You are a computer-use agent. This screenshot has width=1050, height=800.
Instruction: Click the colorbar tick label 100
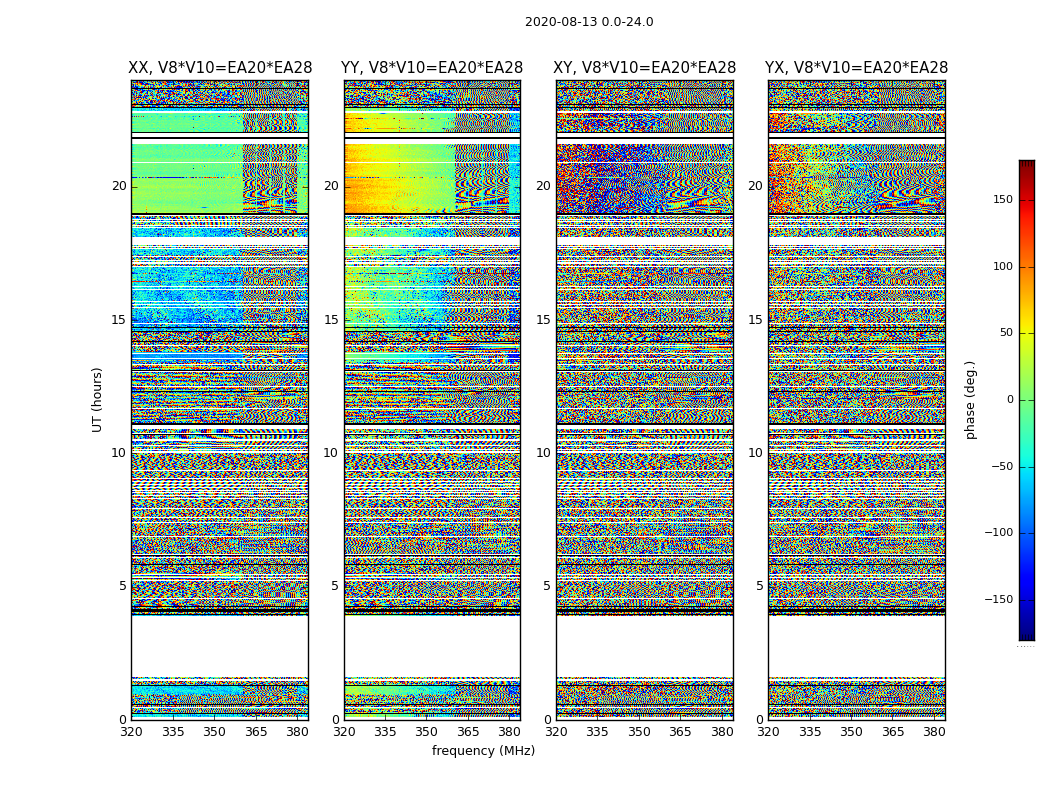(1003, 266)
